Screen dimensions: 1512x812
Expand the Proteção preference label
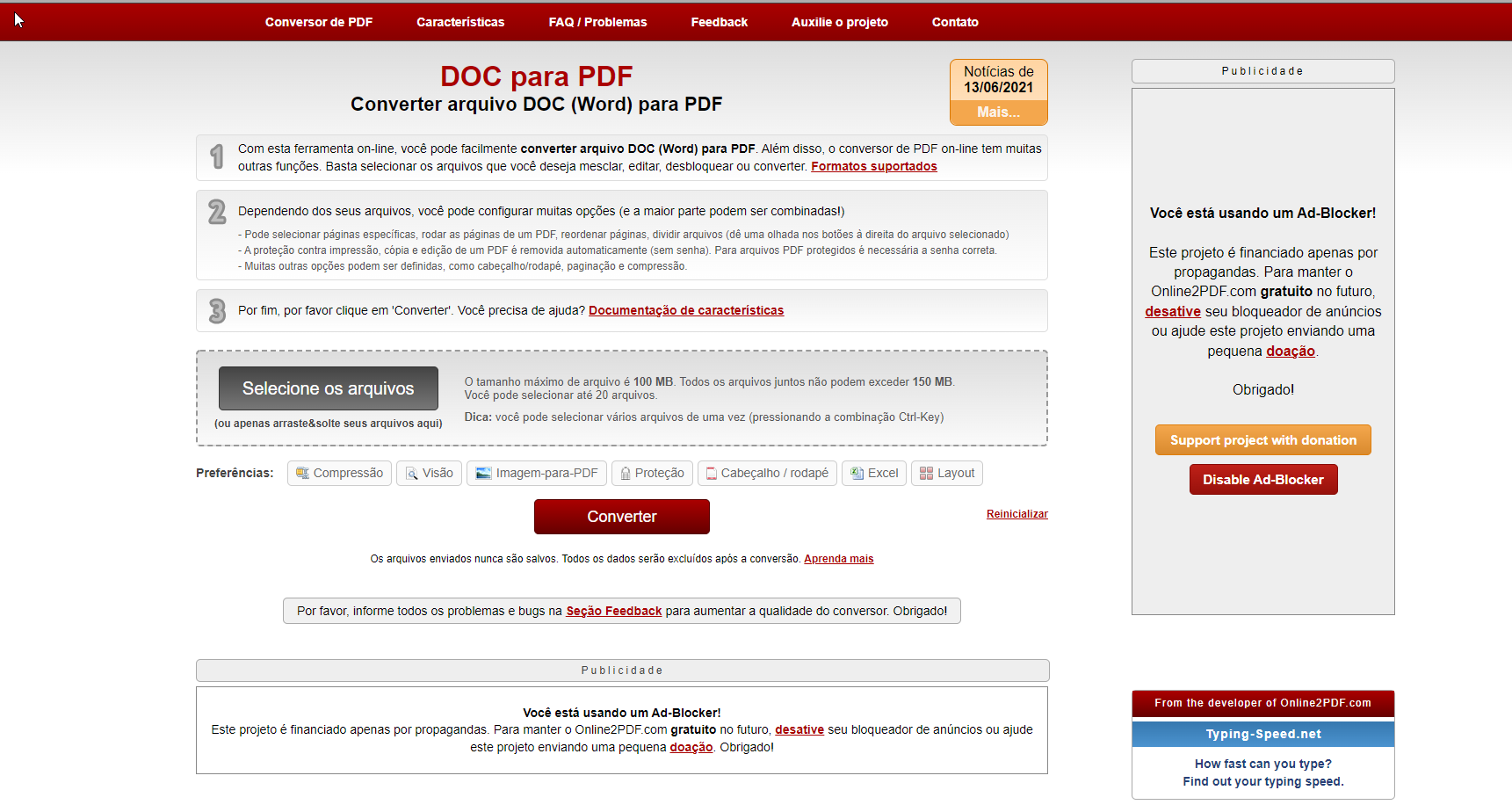659,473
